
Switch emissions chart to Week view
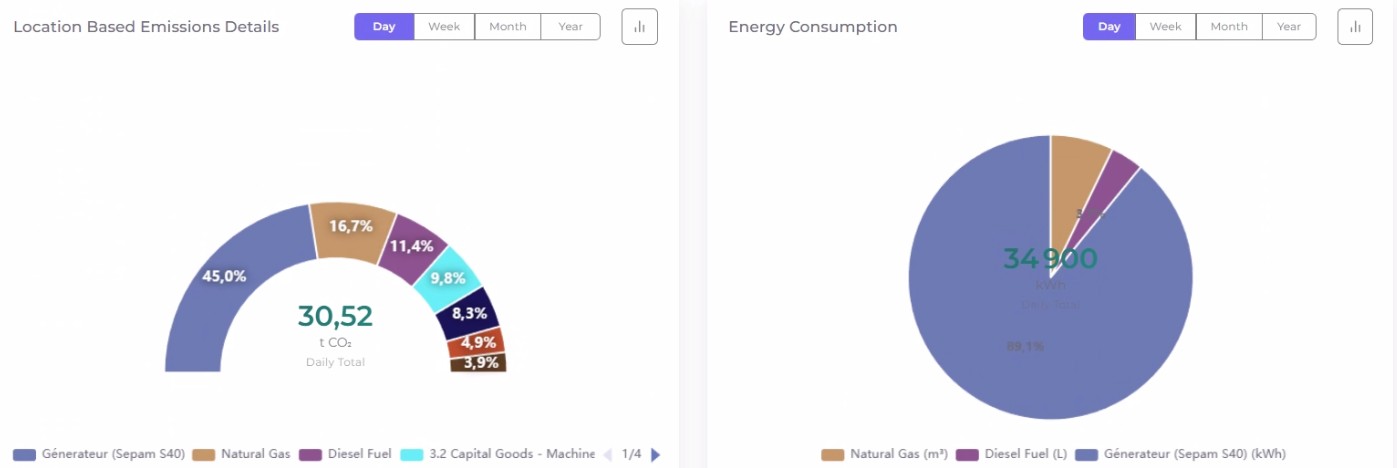click(x=444, y=27)
